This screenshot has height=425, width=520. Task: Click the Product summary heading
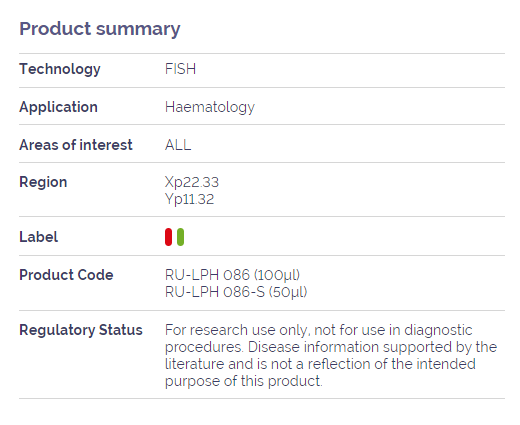100,29
